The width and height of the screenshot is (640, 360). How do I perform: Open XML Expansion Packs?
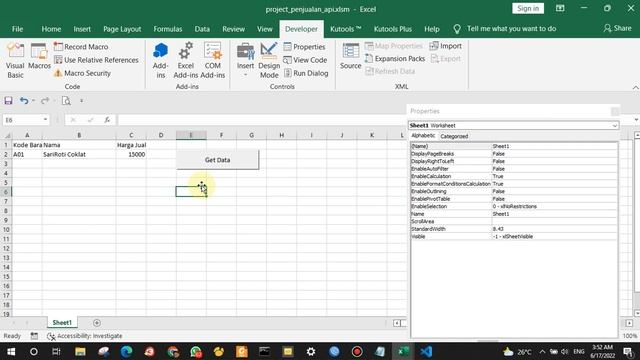point(395,58)
